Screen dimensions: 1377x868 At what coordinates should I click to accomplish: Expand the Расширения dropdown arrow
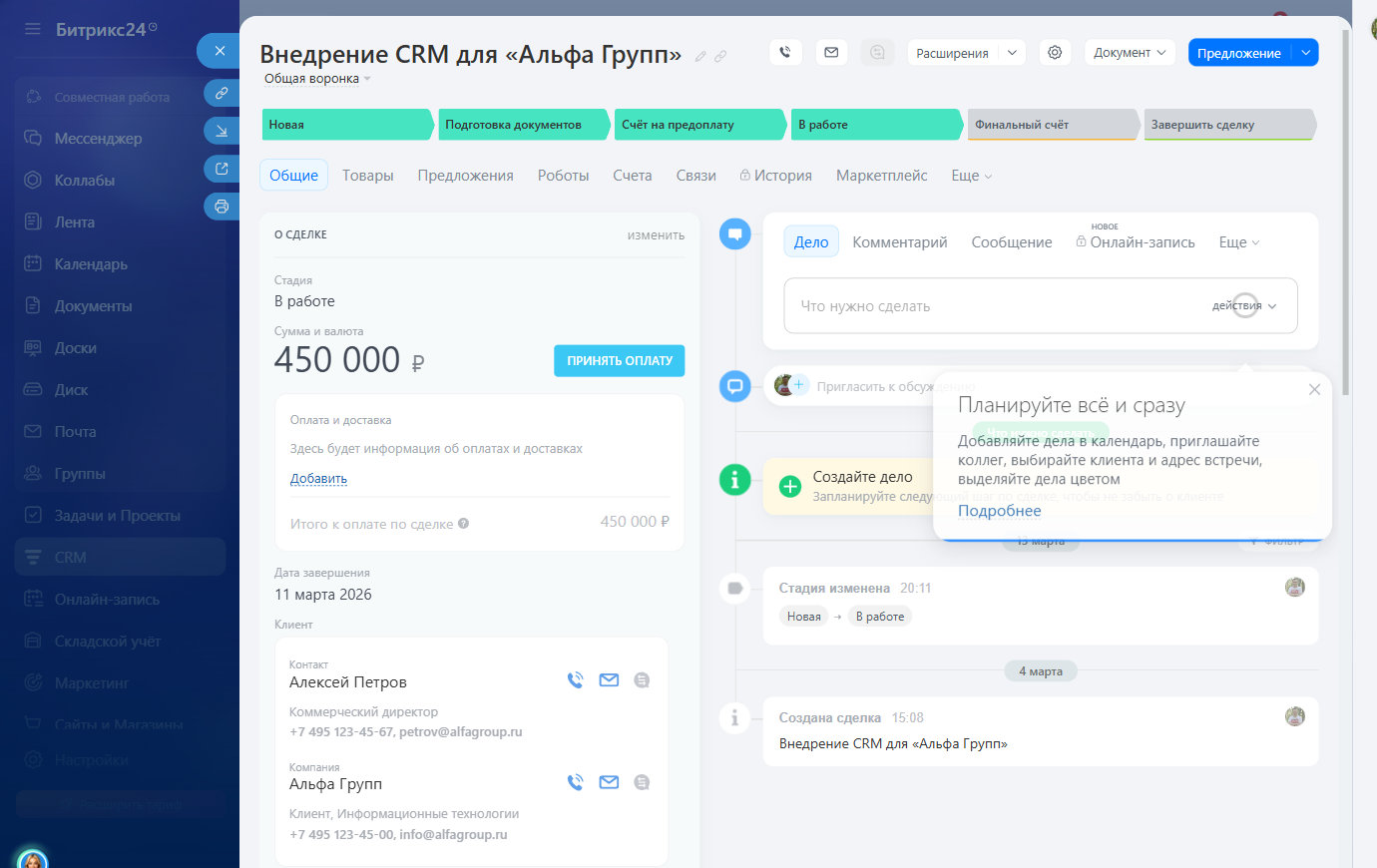1012,53
